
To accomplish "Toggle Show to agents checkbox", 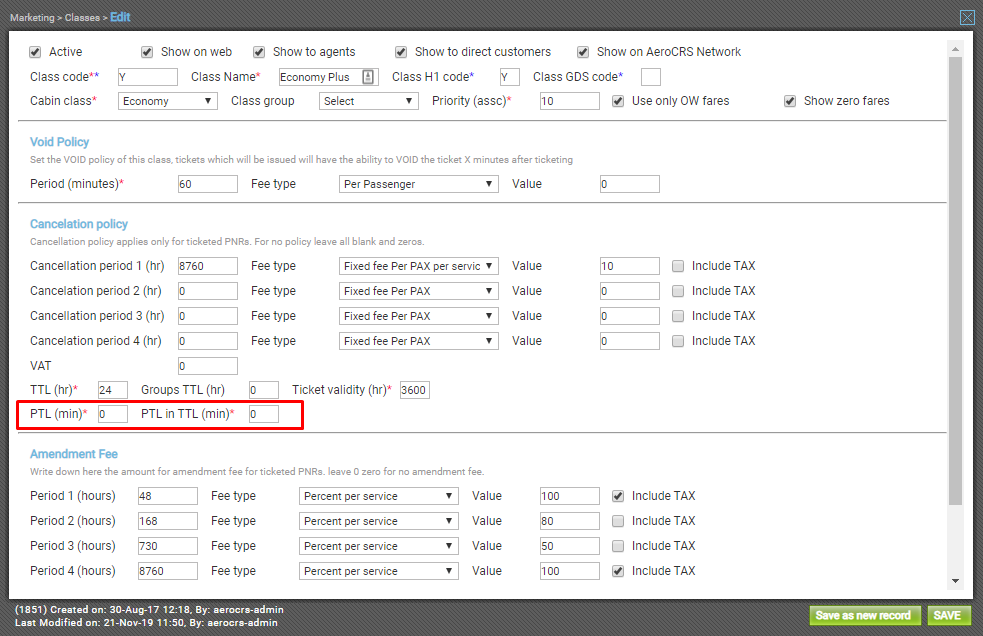I will (258, 52).
